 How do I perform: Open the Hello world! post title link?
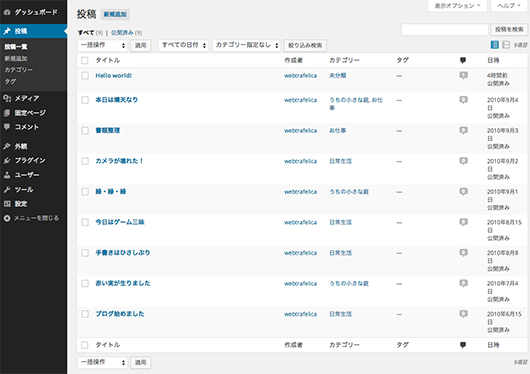pyautogui.click(x=114, y=76)
